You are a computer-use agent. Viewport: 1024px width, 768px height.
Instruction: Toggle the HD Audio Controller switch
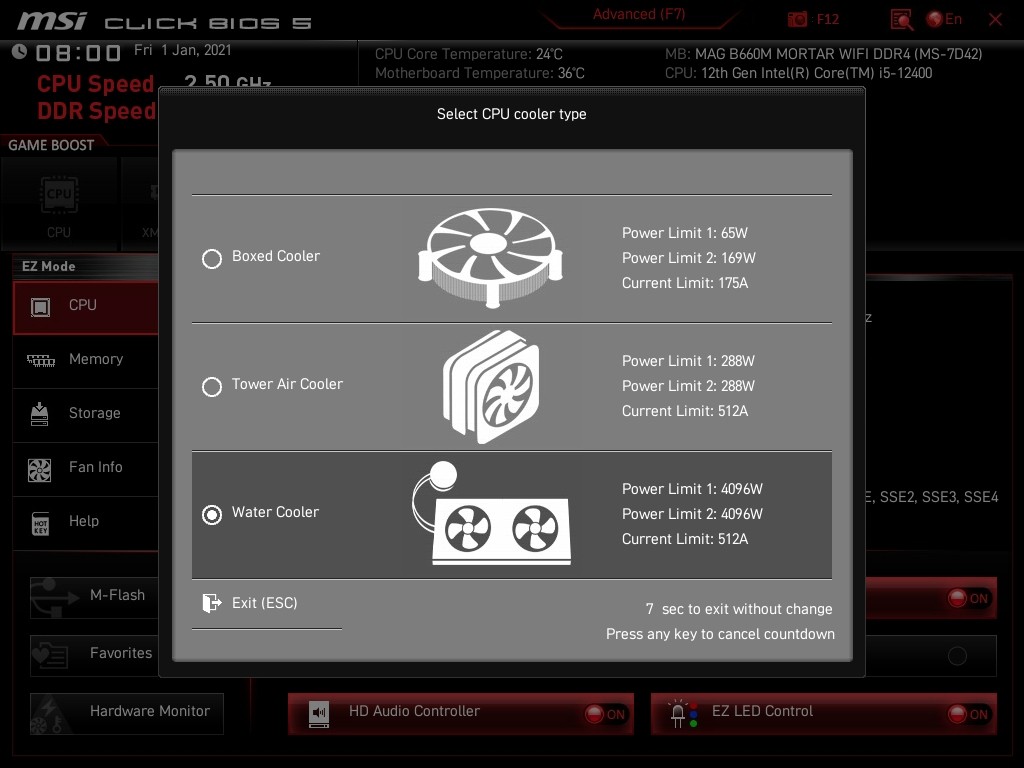pos(605,714)
